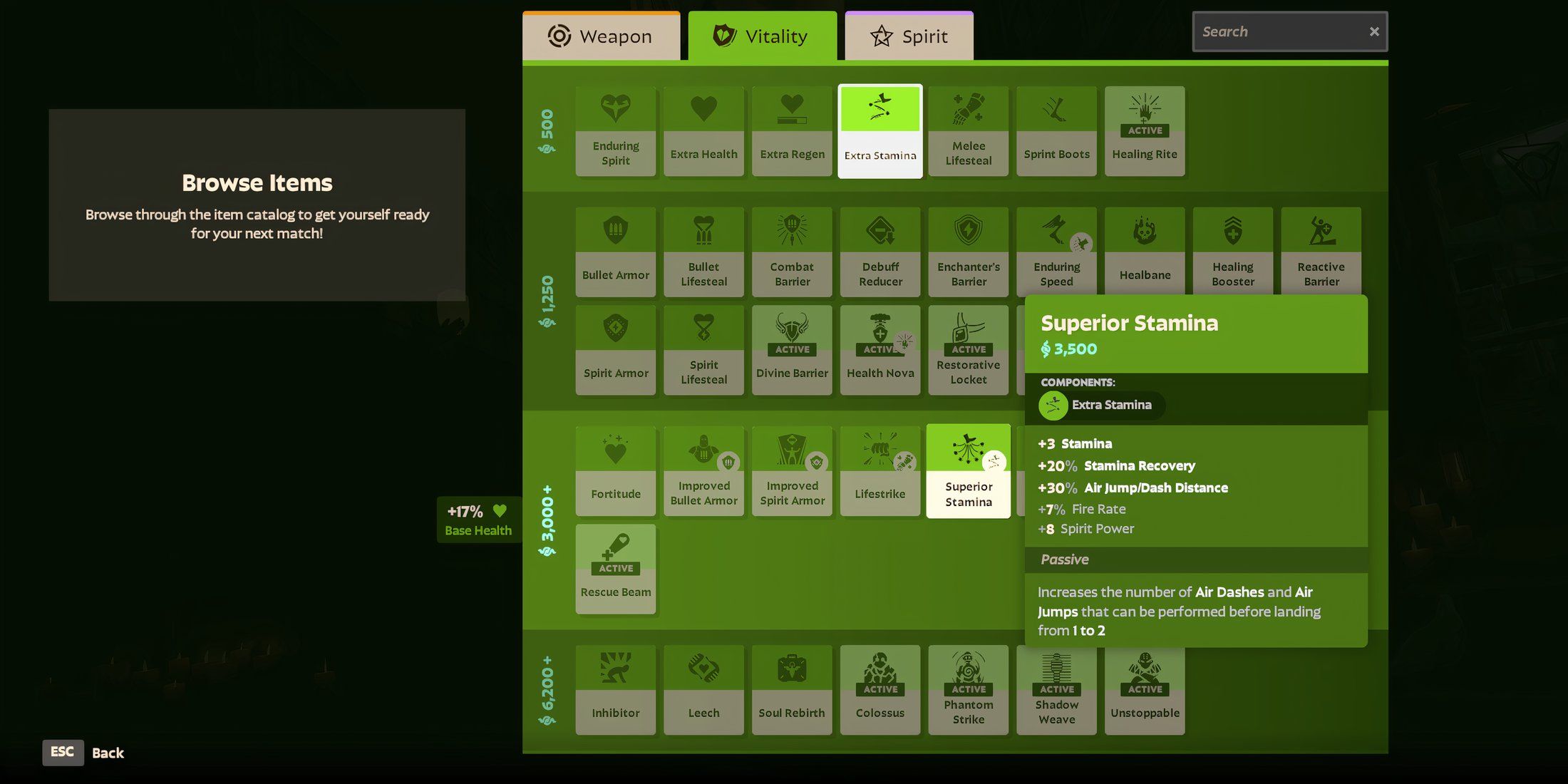Viewport: 1568px width, 784px height.
Task: Click the 1,250 souls tier label
Action: click(547, 301)
